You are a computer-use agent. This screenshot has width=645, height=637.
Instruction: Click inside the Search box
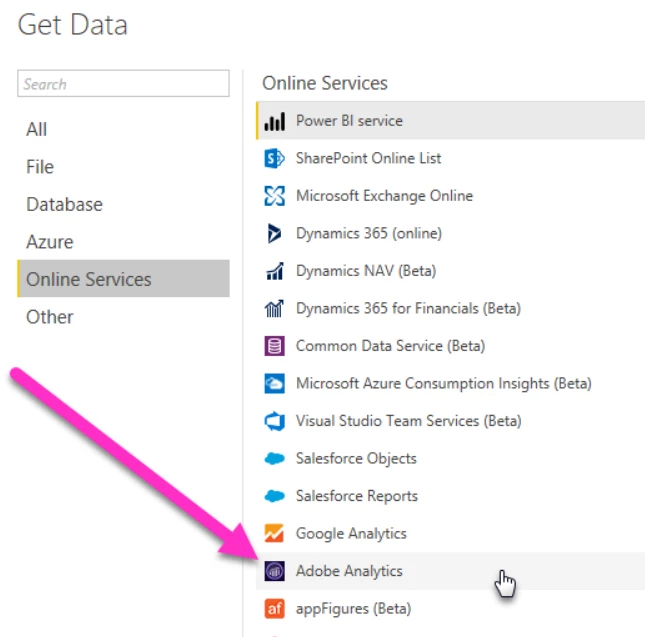(123, 83)
